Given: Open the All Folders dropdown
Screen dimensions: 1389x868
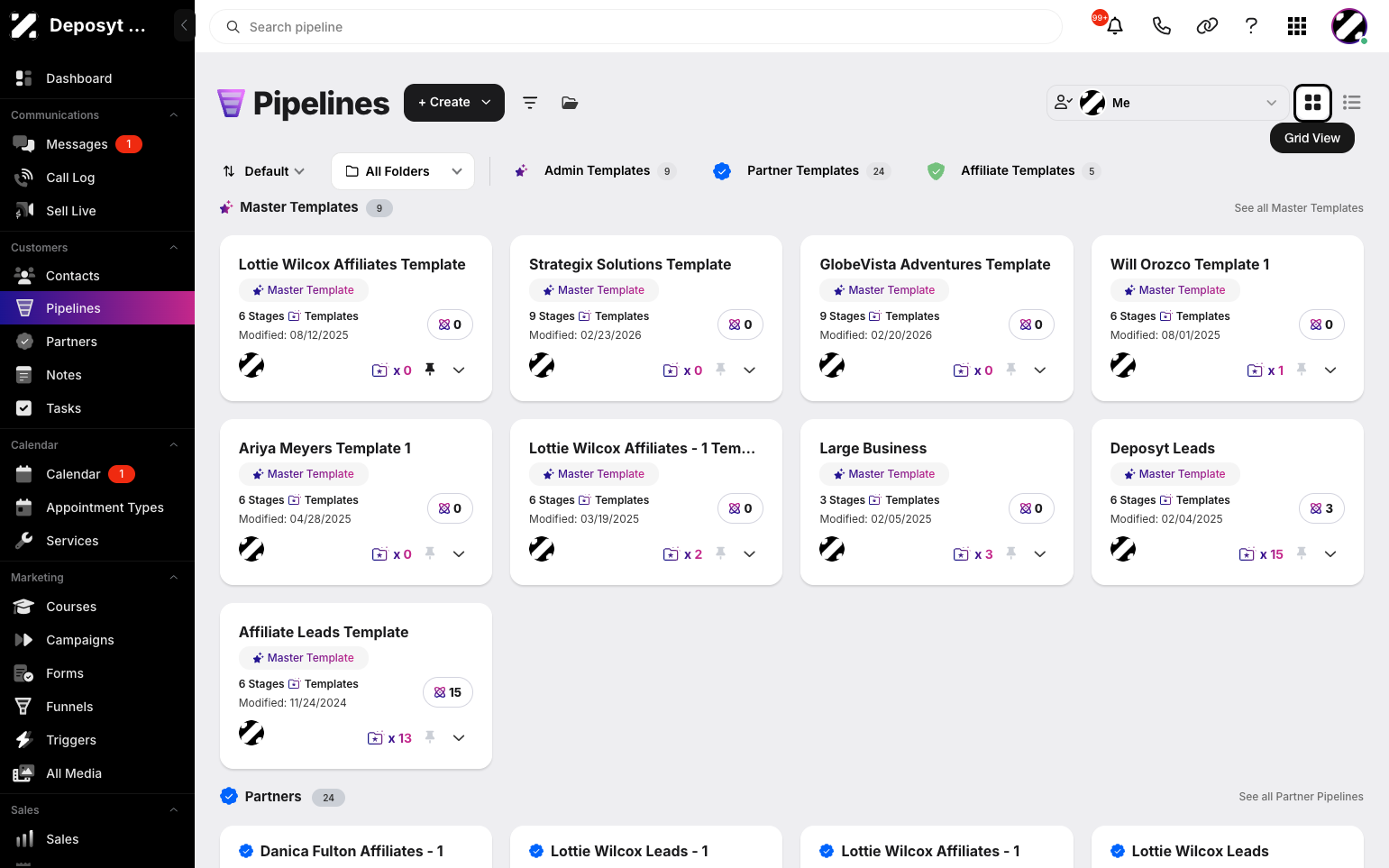Looking at the screenshot, I should click(403, 171).
